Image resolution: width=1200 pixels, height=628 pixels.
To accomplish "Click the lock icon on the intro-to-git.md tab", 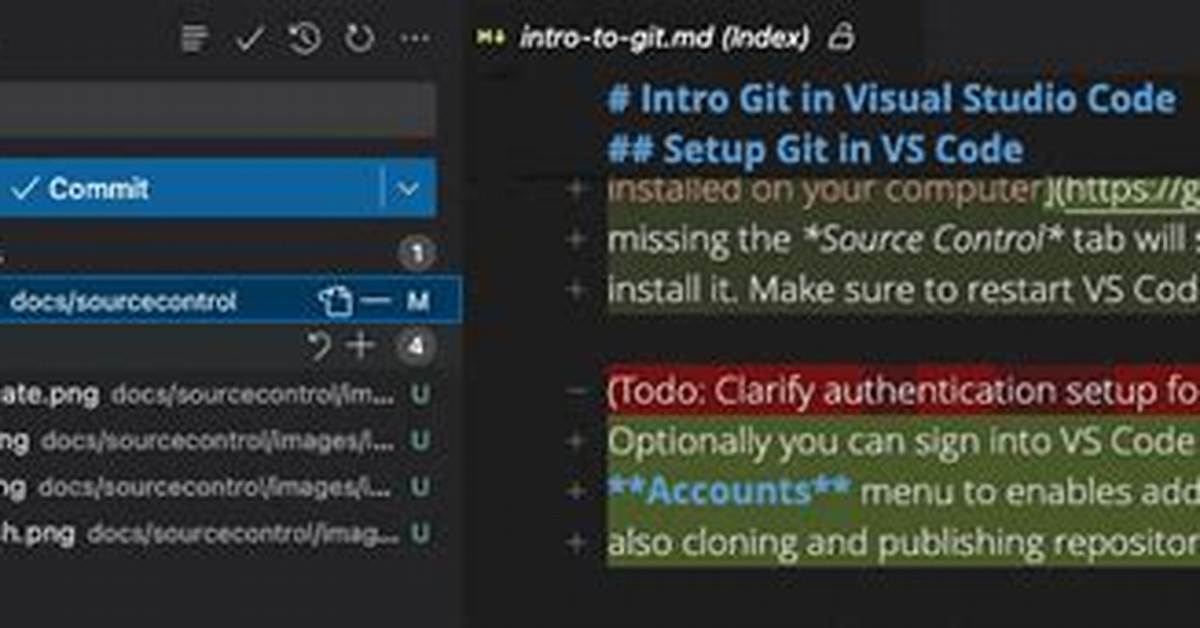I will coord(843,38).
